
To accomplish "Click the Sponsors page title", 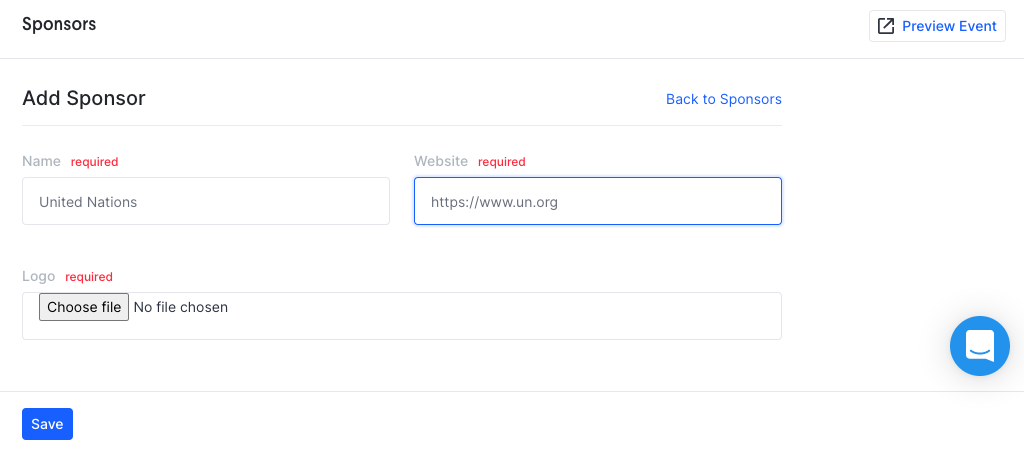I will tap(59, 24).
